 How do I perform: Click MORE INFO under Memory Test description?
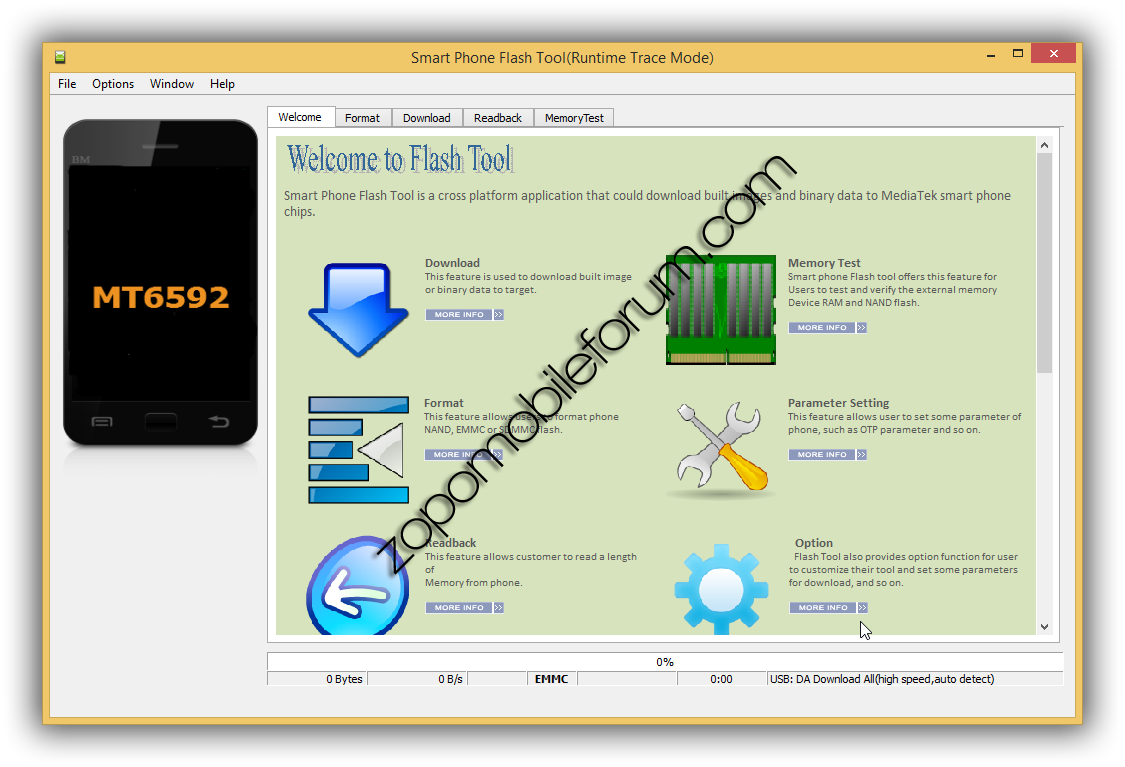click(x=827, y=328)
